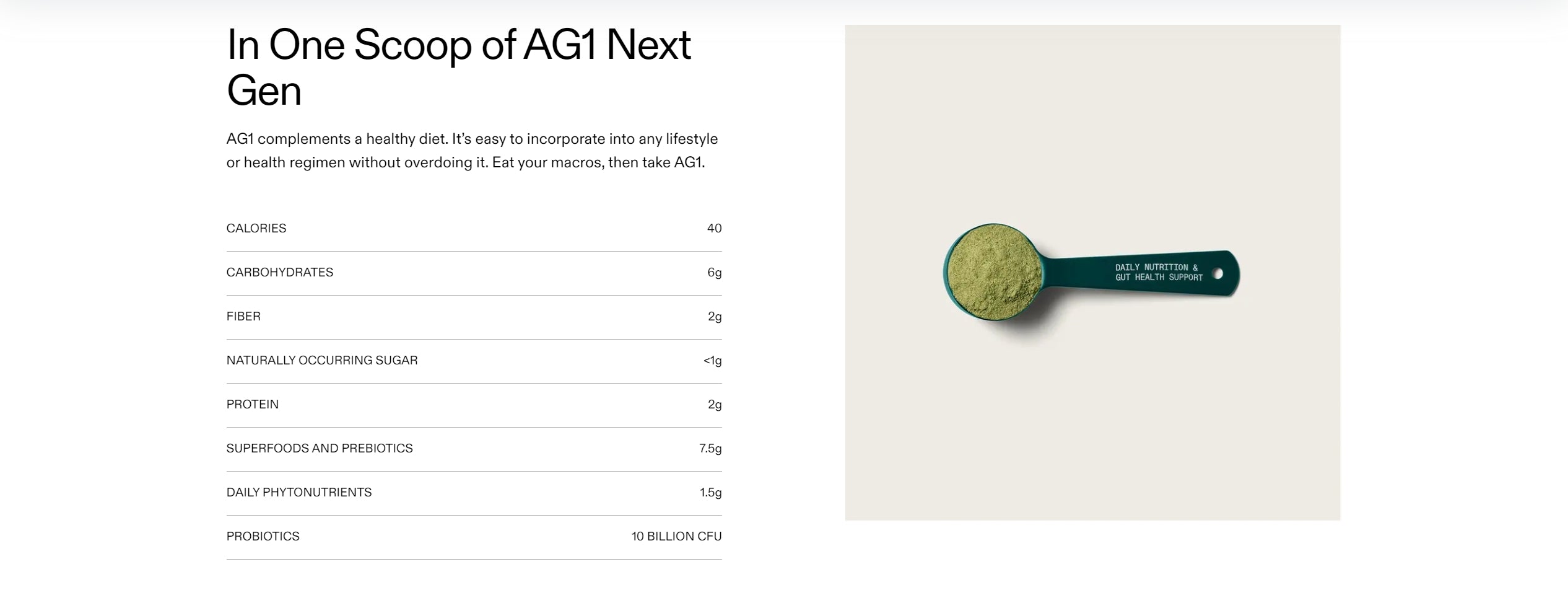1568x590 pixels.
Task: Select the FIBER row label
Action: click(243, 316)
